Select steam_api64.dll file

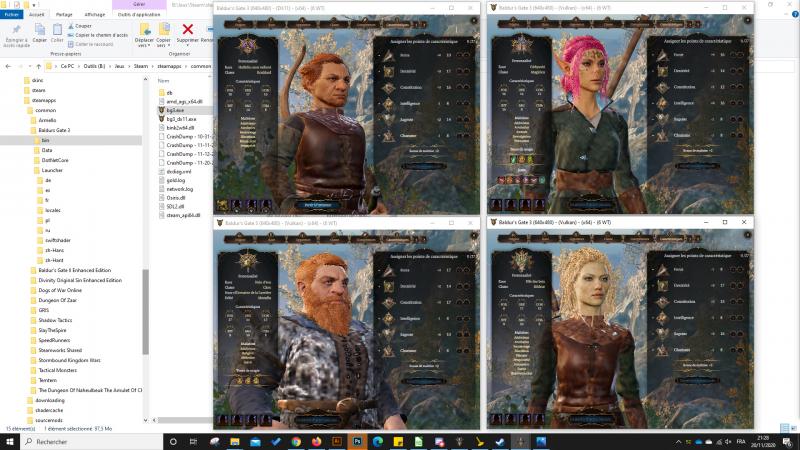tap(183, 215)
